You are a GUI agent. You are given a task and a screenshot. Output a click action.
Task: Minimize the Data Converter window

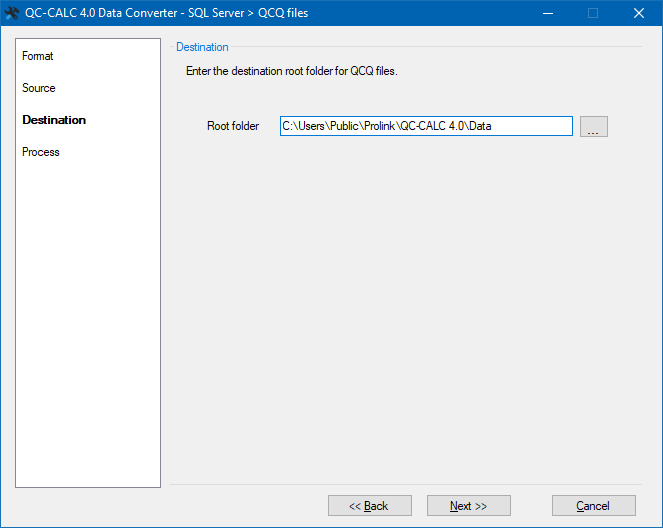pyautogui.click(x=548, y=13)
